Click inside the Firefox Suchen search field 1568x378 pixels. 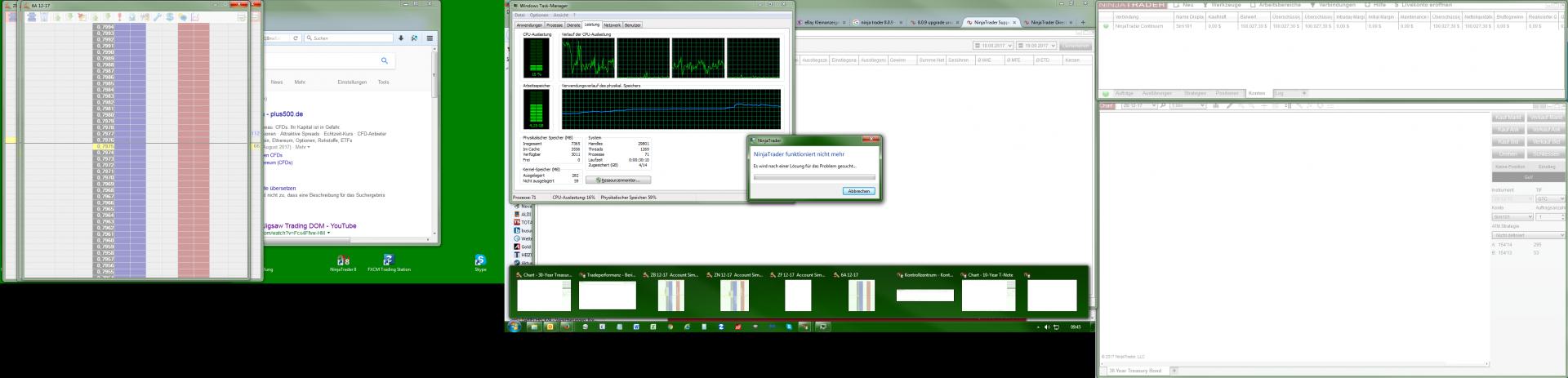pyautogui.click(x=347, y=38)
